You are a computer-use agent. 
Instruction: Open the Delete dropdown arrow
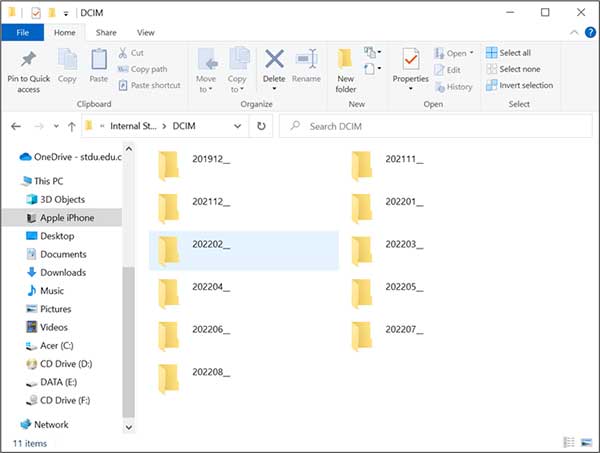[x=274, y=89]
